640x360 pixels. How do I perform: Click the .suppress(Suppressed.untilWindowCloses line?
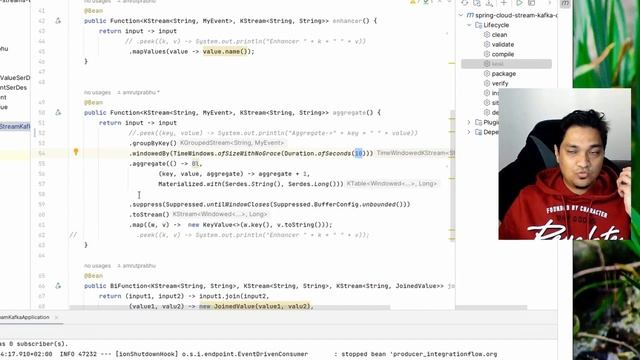[x=269, y=204]
